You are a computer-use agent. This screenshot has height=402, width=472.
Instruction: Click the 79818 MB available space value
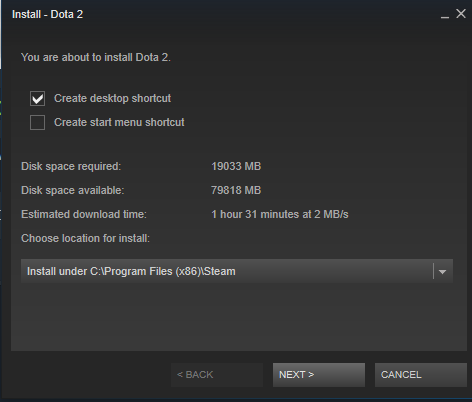pos(236,190)
